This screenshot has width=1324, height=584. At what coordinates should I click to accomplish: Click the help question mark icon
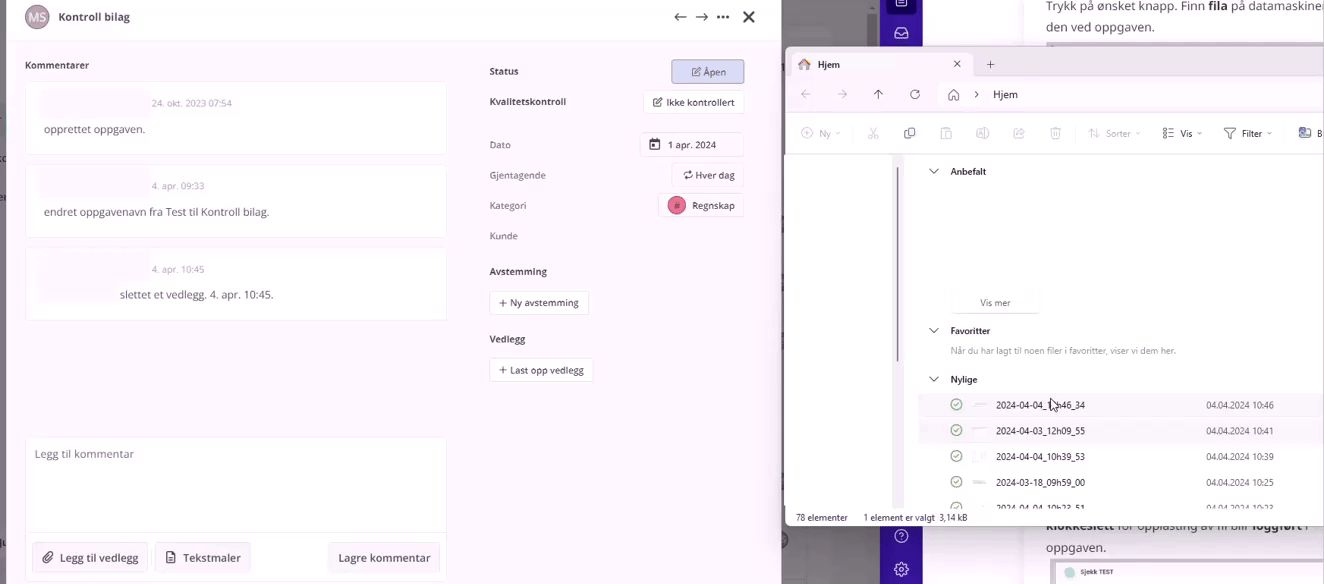[x=901, y=536]
